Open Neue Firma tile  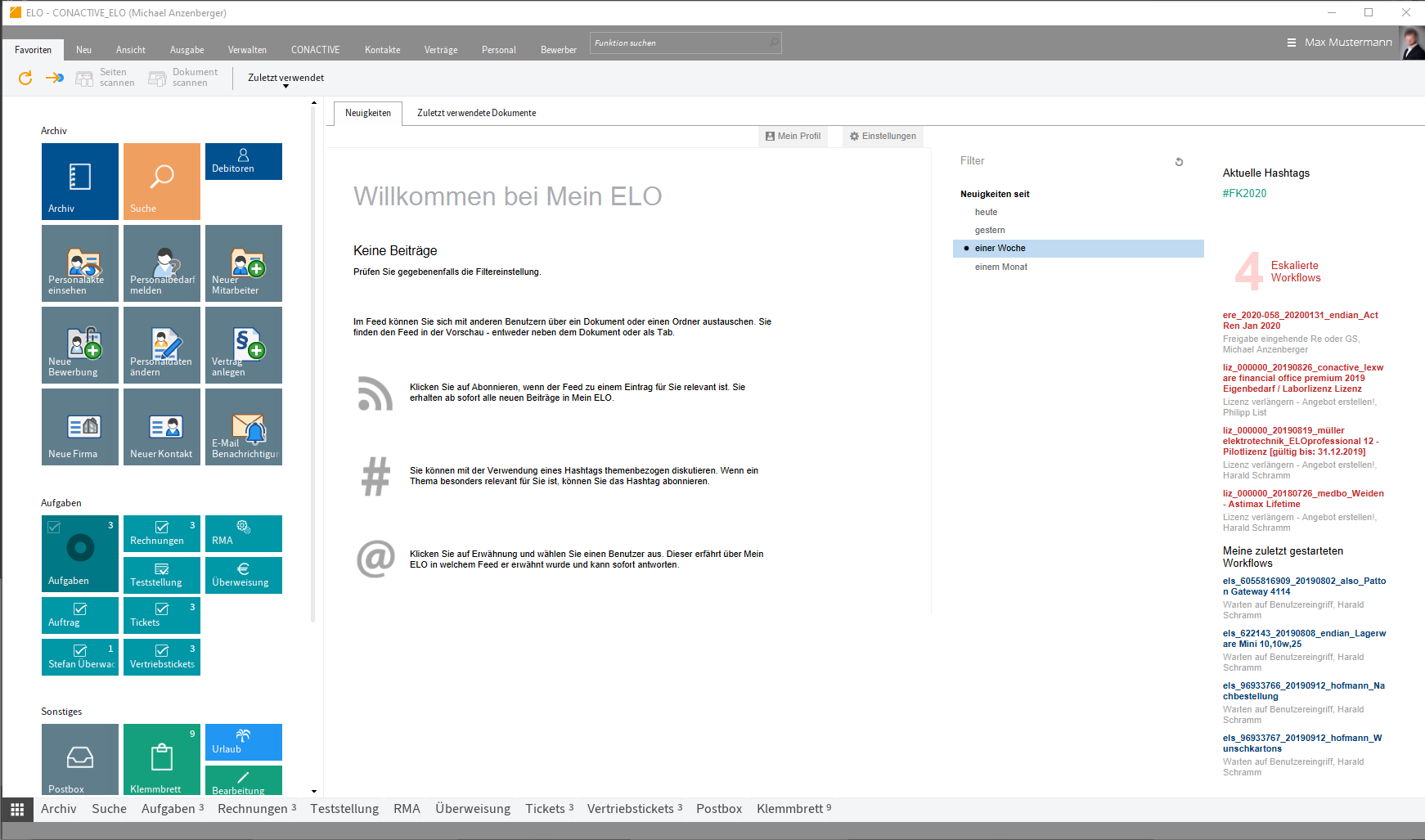(x=80, y=427)
